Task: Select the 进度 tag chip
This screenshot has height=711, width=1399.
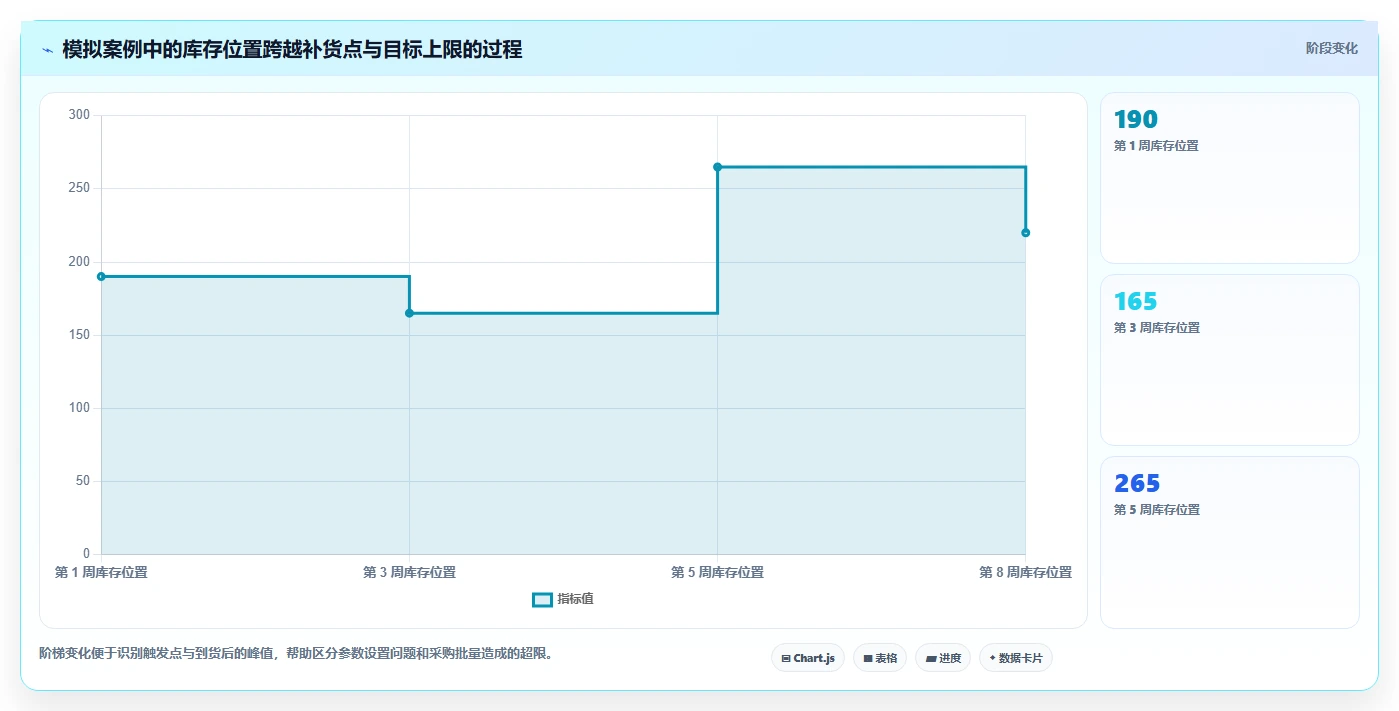Action: (943, 658)
